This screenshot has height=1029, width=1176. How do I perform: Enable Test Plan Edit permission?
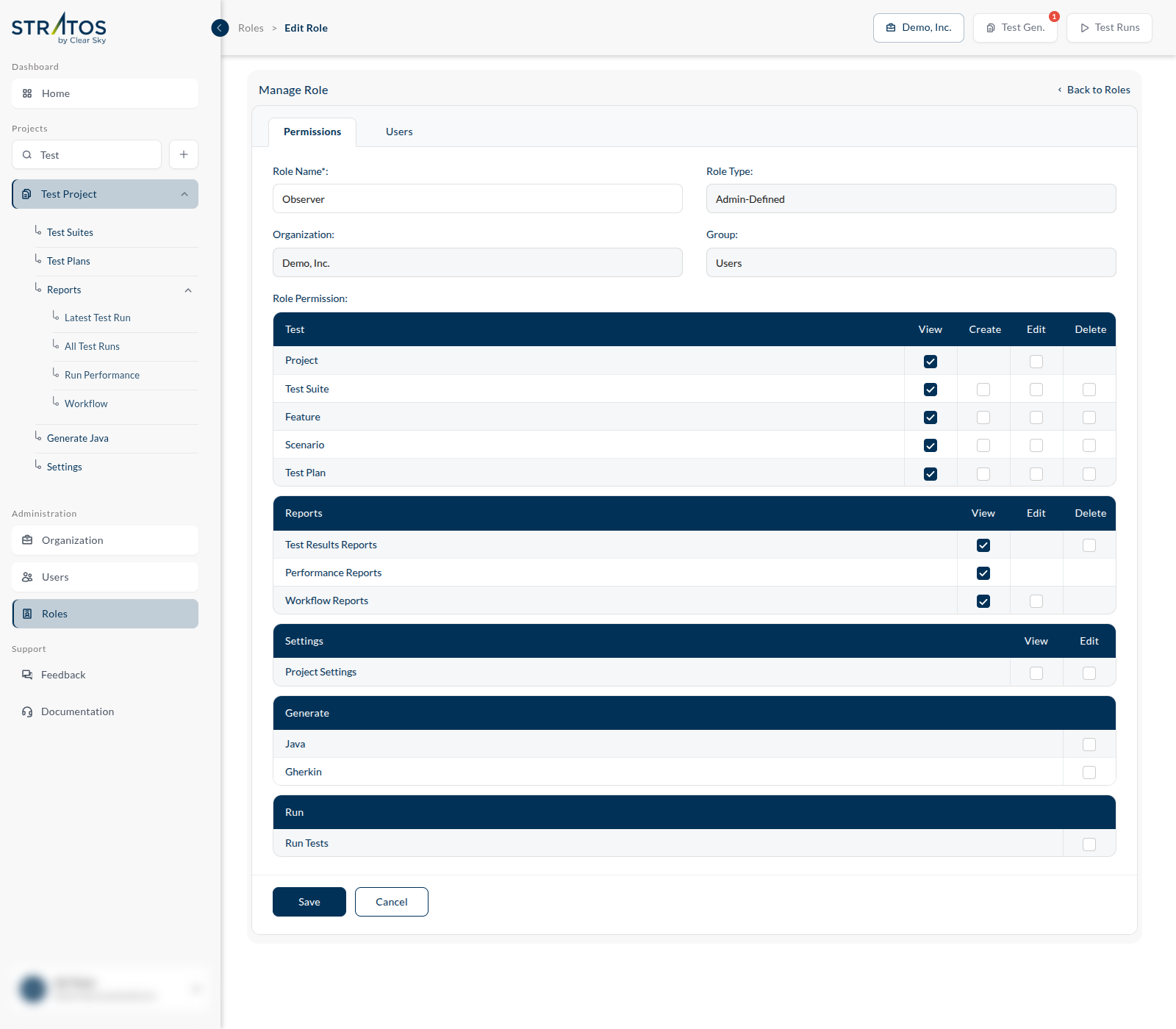click(1036, 474)
